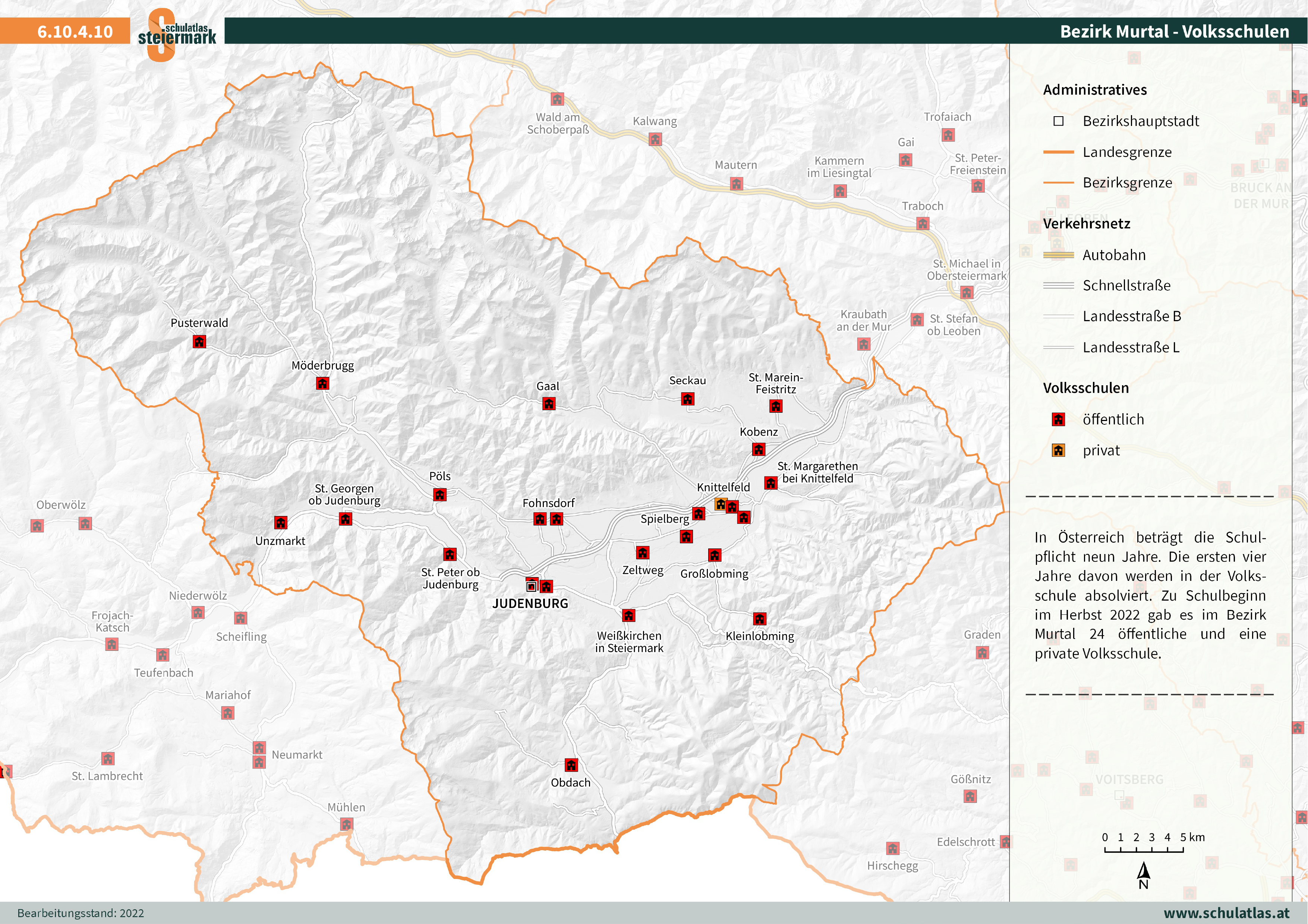
Task: Click the Pusterwald school icon
Action: (199, 342)
